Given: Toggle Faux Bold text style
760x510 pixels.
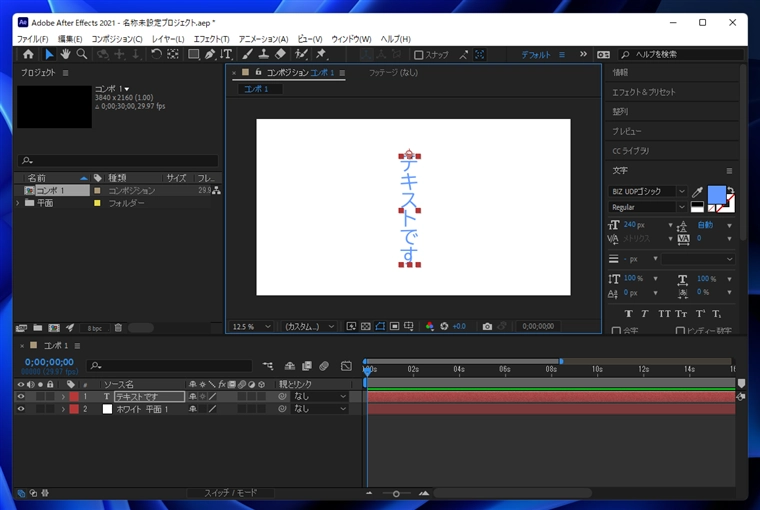Looking at the screenshot, I should (629, 314).
